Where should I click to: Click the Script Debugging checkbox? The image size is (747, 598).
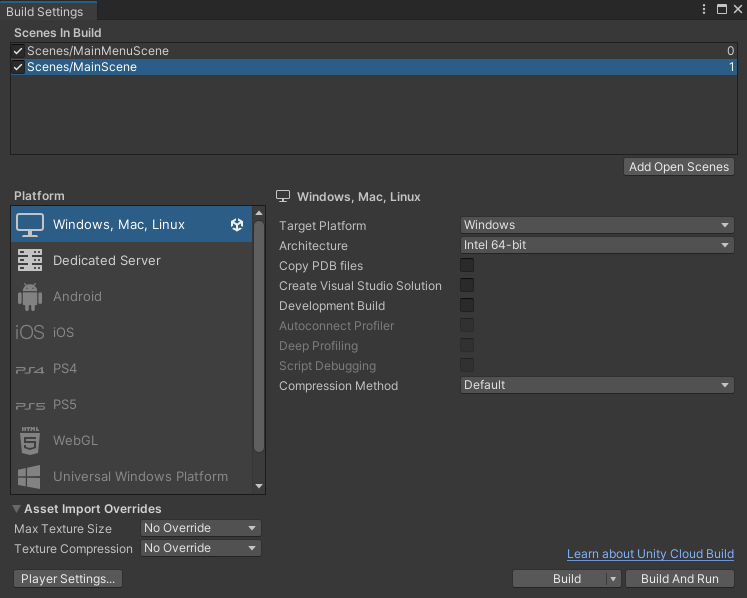(x=467, y=365)
